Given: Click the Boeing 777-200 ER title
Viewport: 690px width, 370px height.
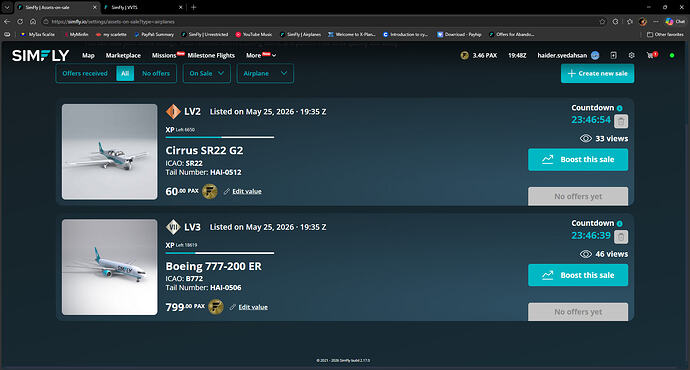Looking at the screenshot, I should 213,266.
